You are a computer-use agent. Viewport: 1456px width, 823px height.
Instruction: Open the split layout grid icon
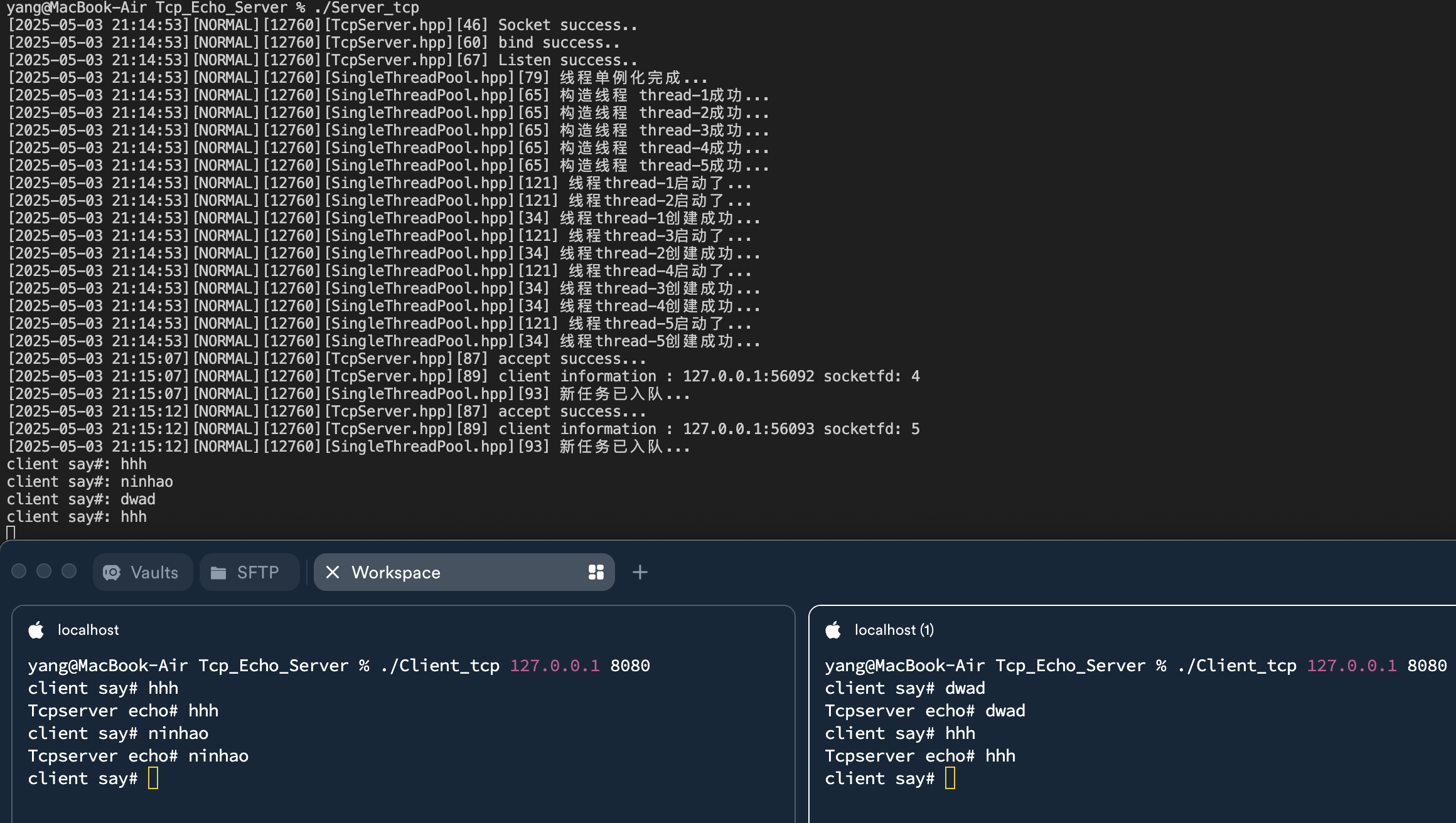tap(596, 572)
